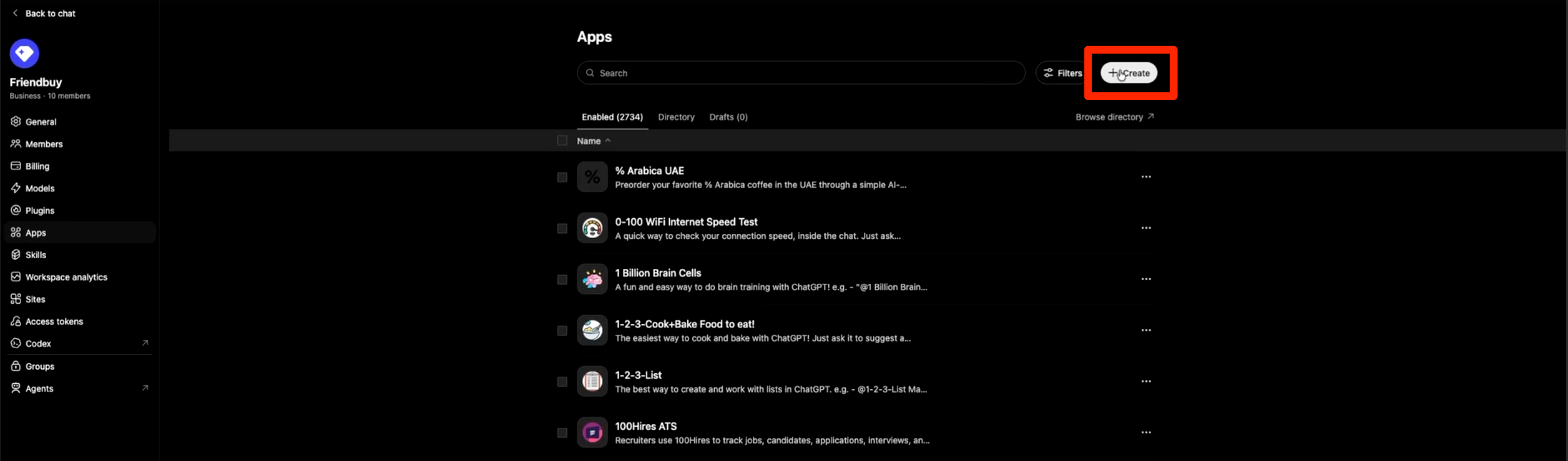Click the 100Hires ATS app icon
1568x461 pixels.
pos(592,433)
